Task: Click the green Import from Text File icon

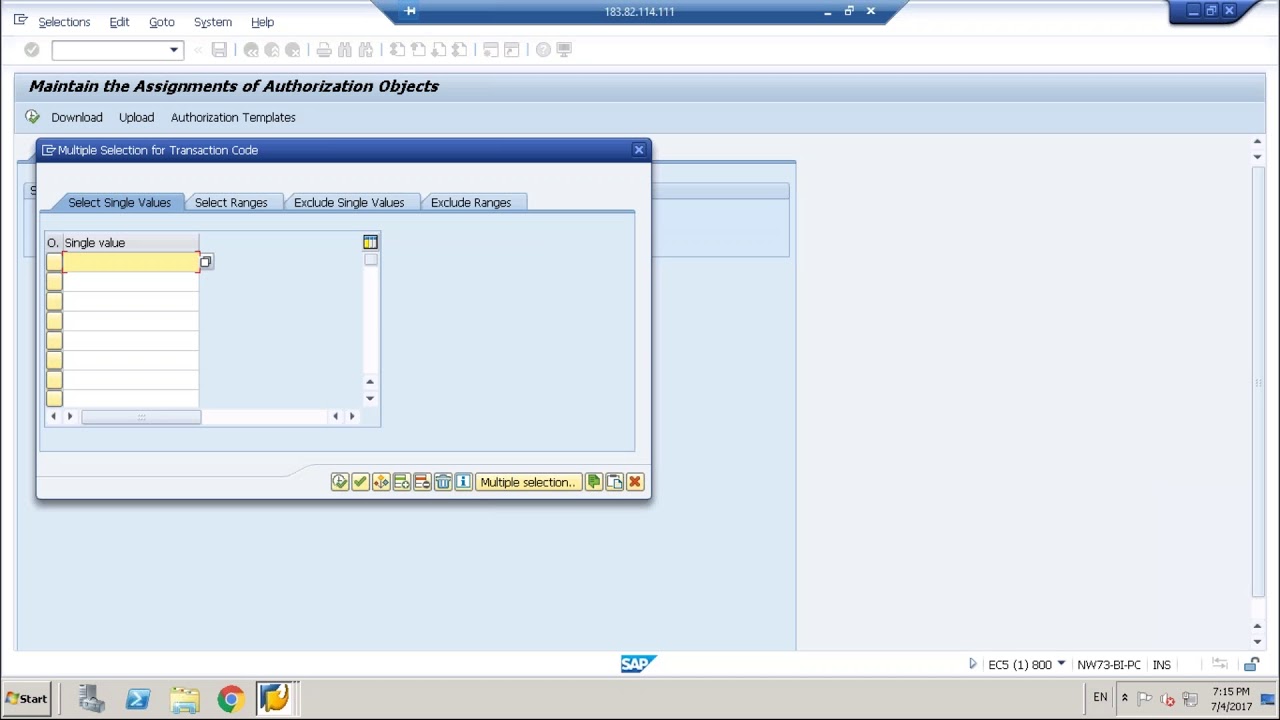Action: point(593,482)
